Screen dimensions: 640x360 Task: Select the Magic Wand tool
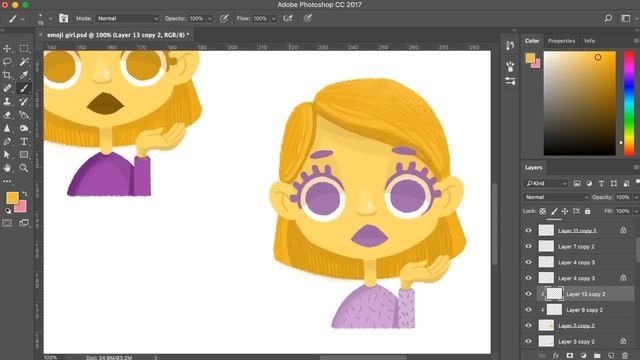click(24, 62)
